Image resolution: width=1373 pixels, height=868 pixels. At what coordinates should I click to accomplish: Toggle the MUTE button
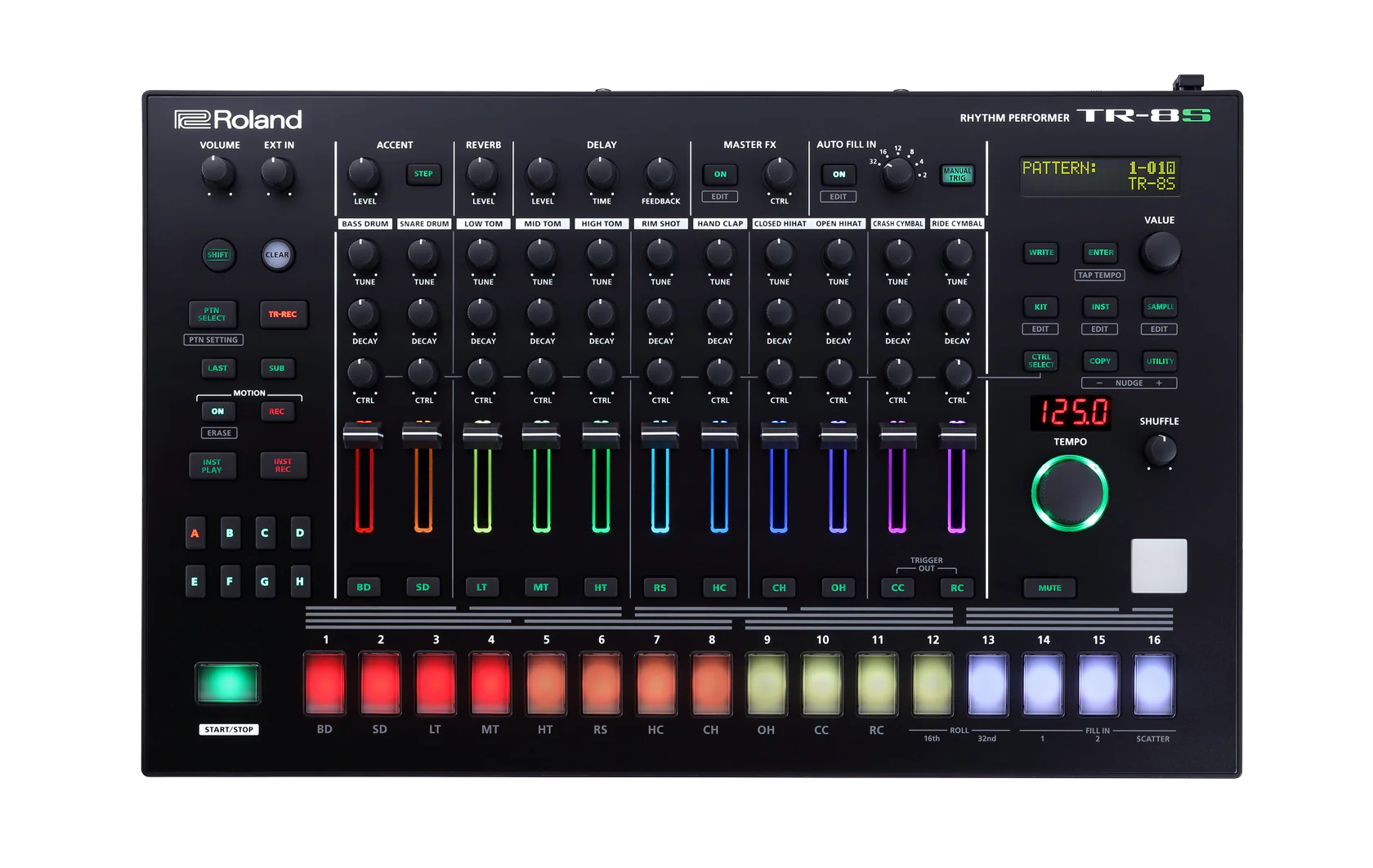tap(1050, 588)
